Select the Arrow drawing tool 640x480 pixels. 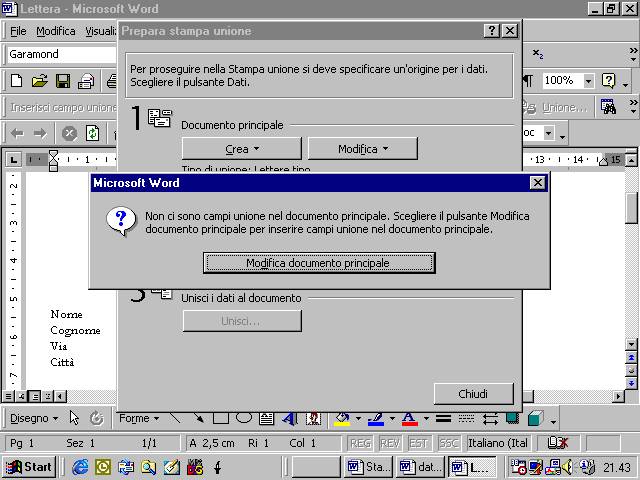tap(198, 418)
